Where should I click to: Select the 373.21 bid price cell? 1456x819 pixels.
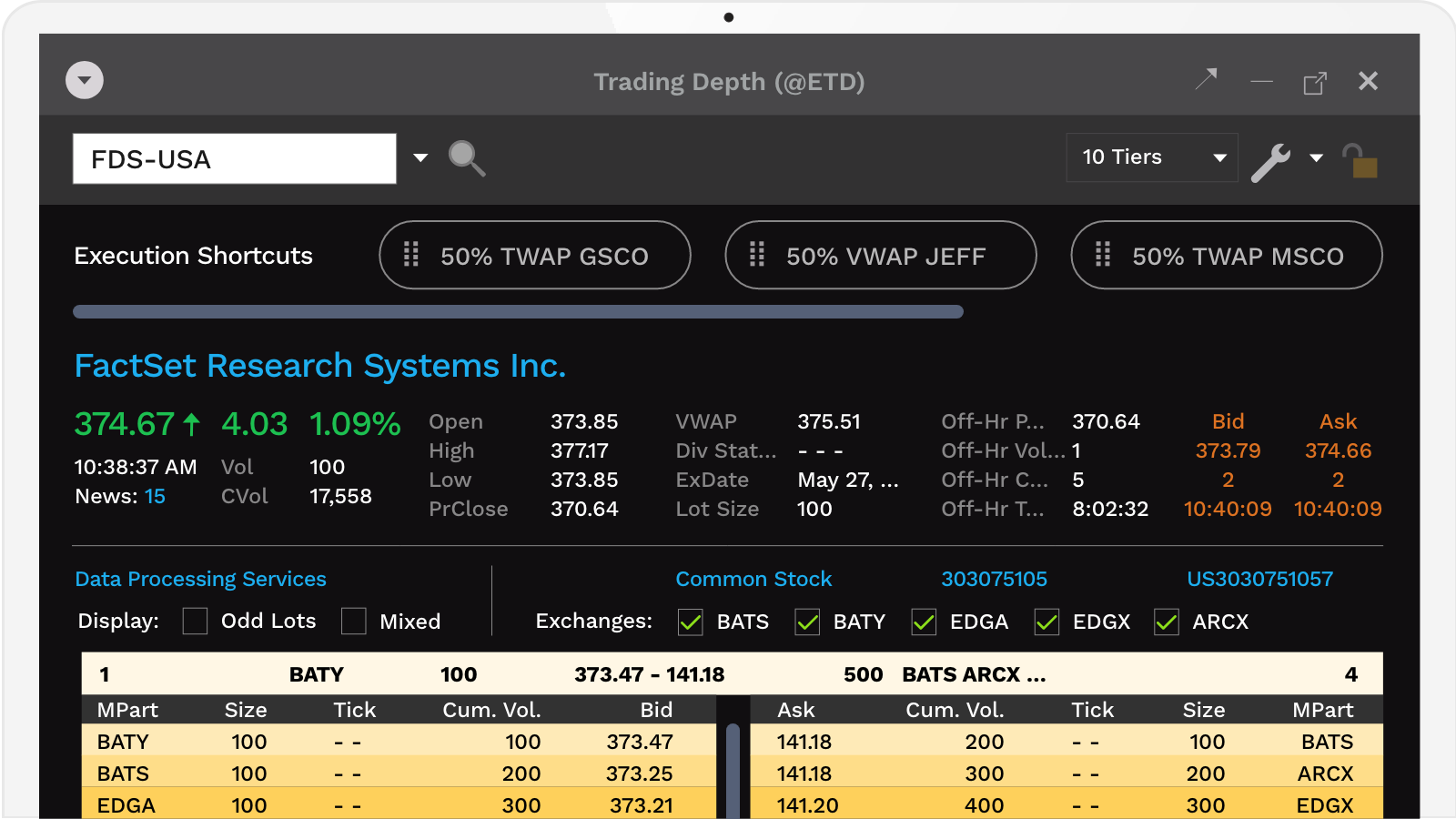(642, 805)
